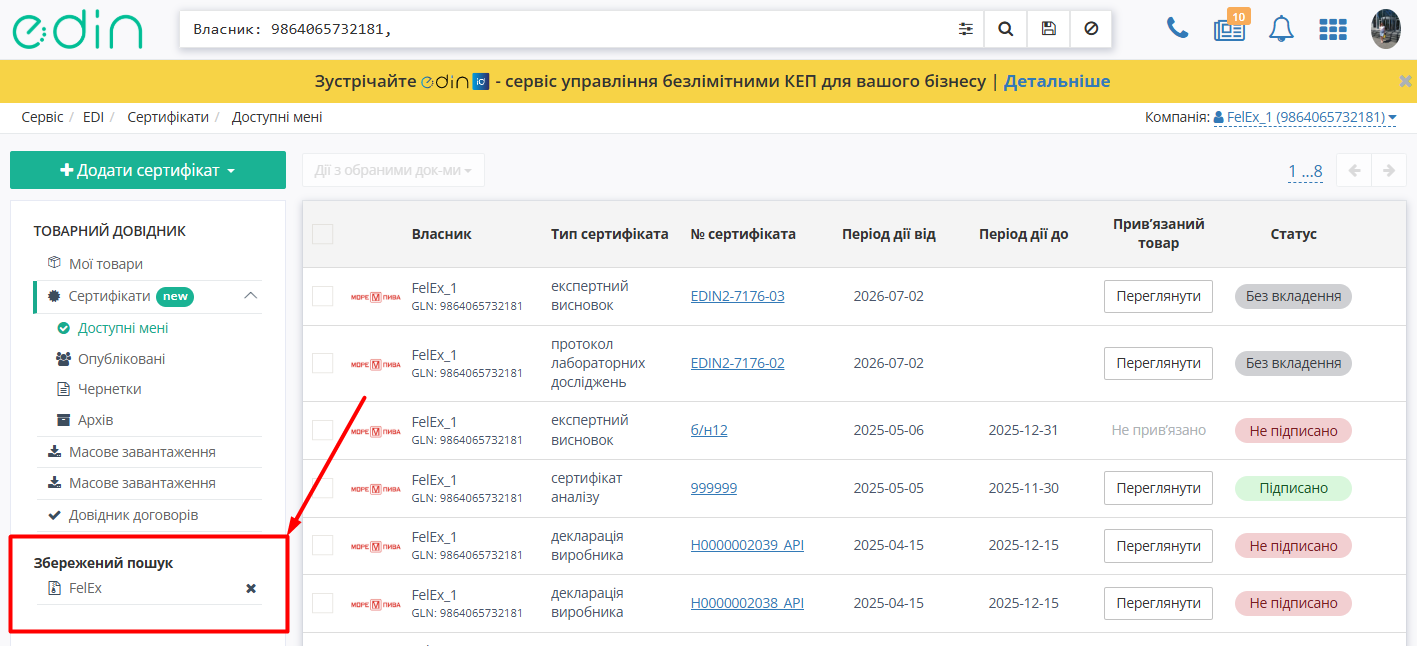Select the checkbox for row H0000002039_API

point(322,546)
